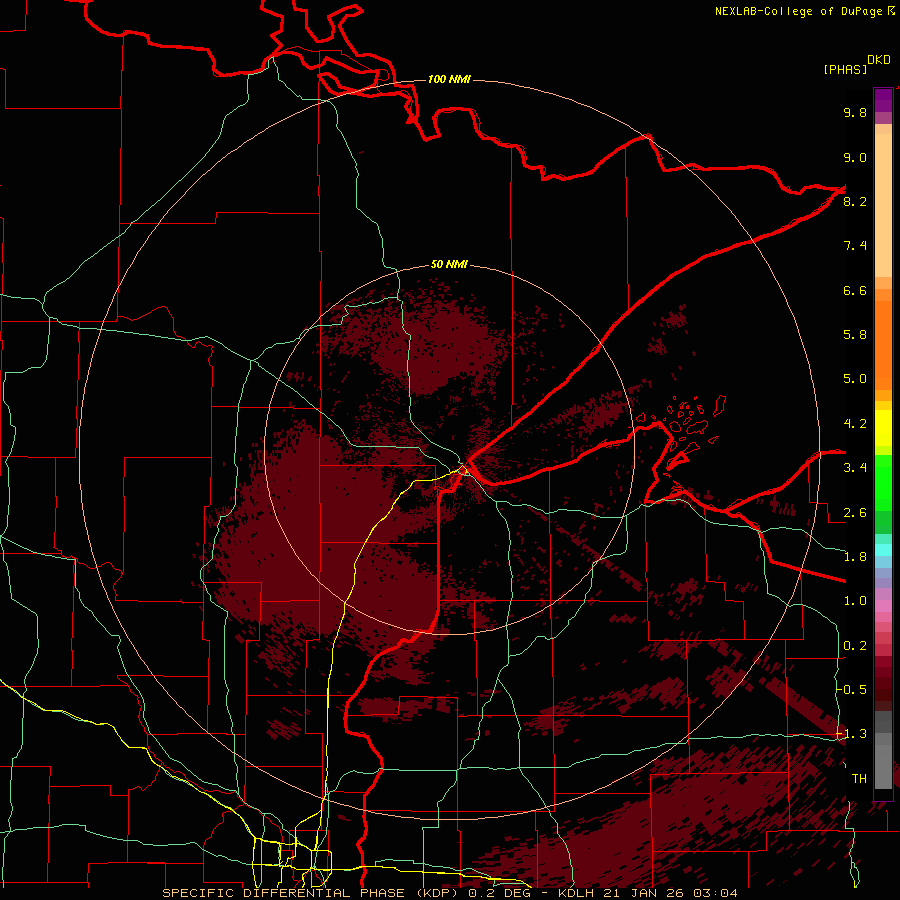The image size is (900, 900).
Task: Click the 9.0 value on the color scale
Action: pos(855,157)
